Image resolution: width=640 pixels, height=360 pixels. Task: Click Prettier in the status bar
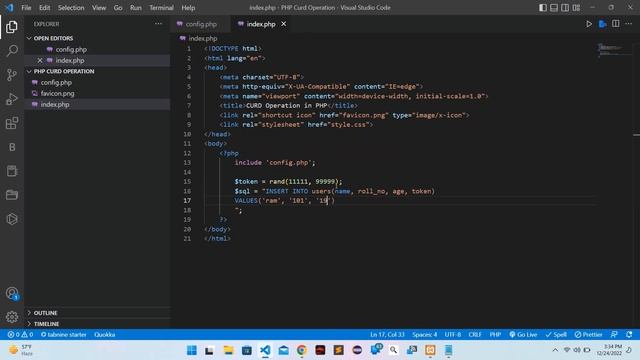[588, 334]
